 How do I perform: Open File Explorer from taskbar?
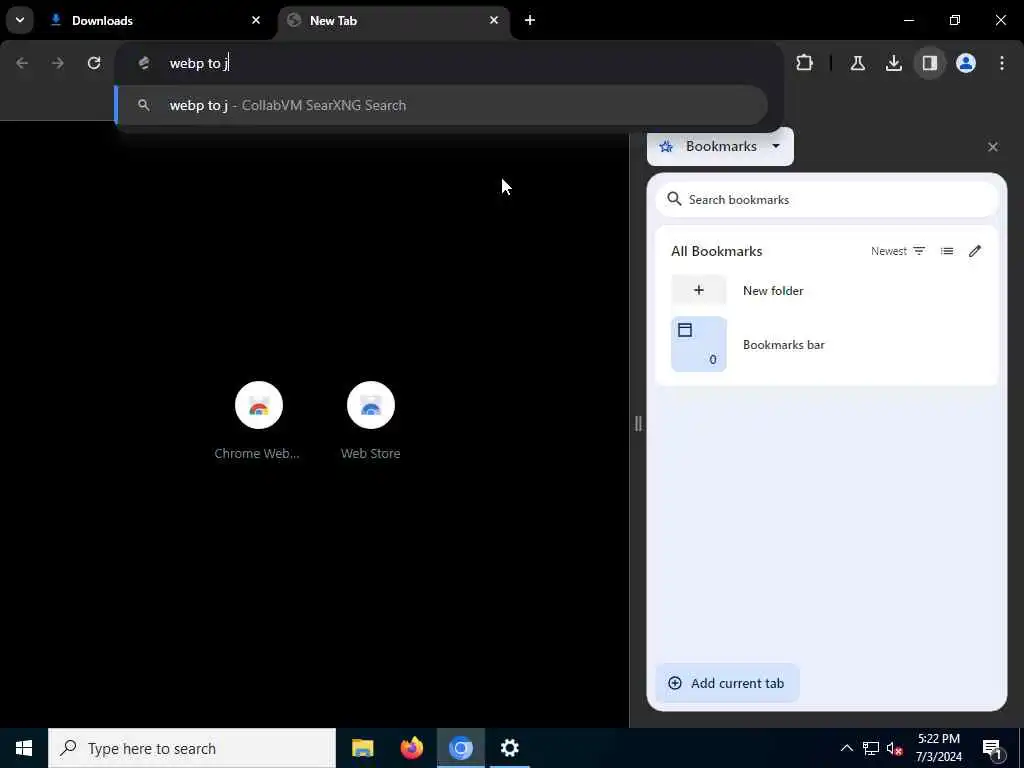(362, 748)
